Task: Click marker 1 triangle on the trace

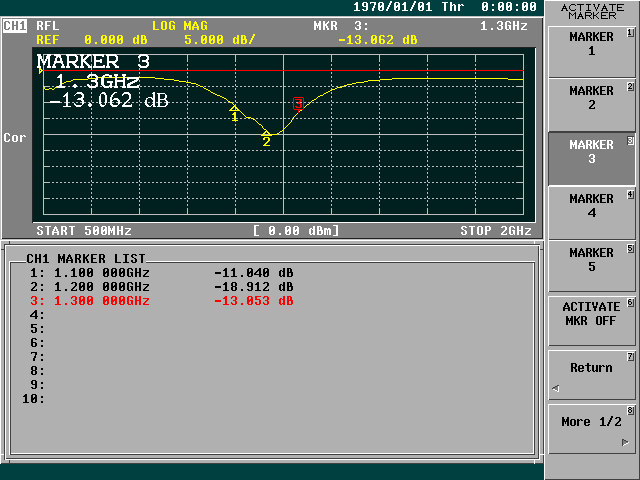Action: [x=234, y=108]
